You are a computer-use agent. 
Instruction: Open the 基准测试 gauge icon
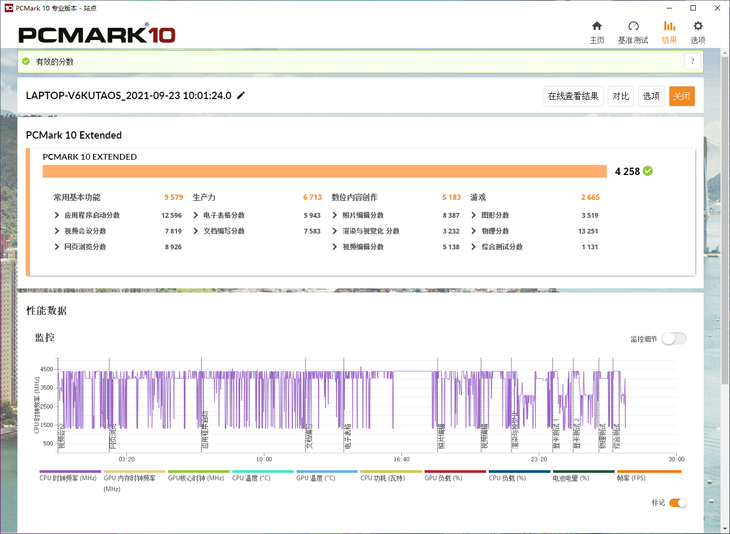pos(633,27)
